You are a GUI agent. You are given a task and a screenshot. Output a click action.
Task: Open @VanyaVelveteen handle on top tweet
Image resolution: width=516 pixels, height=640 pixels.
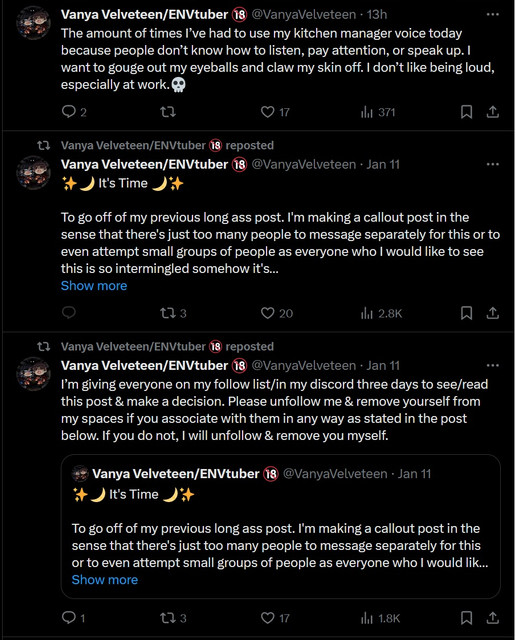point(304,15)
